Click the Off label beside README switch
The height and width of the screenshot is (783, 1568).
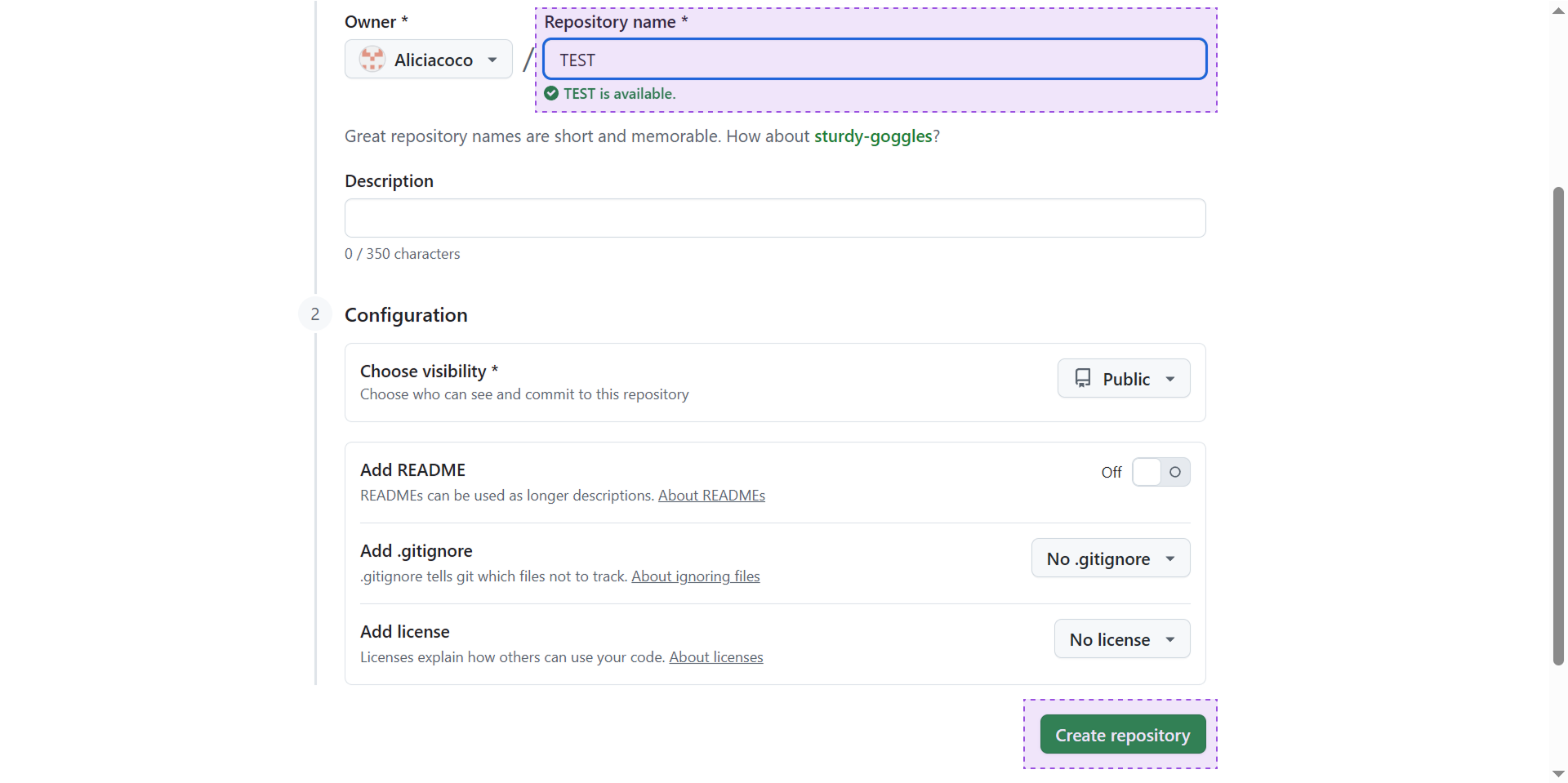click(x=1111, y=473)
